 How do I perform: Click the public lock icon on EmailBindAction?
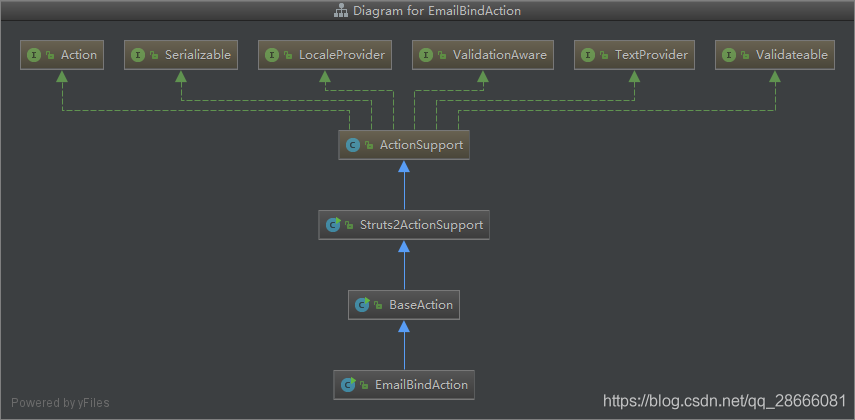(364, 385)
